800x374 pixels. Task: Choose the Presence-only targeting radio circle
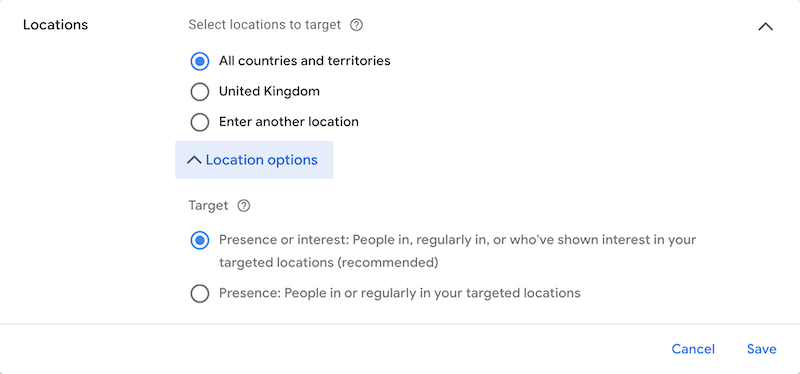coord(199,294)
